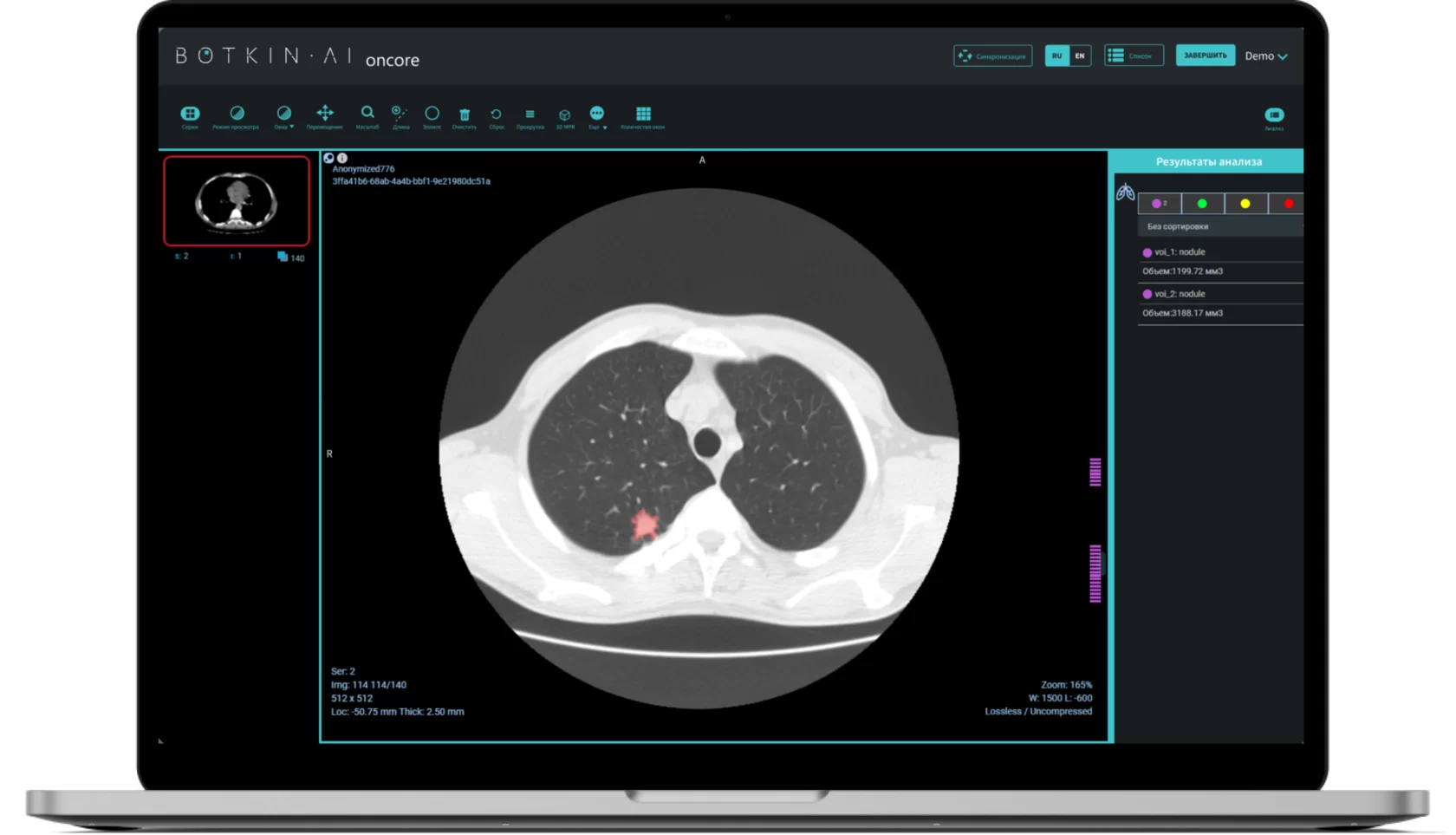Filter findings by green color dot
The height and width of the screenshot is (835, 1456).
tap(1202, 204)
